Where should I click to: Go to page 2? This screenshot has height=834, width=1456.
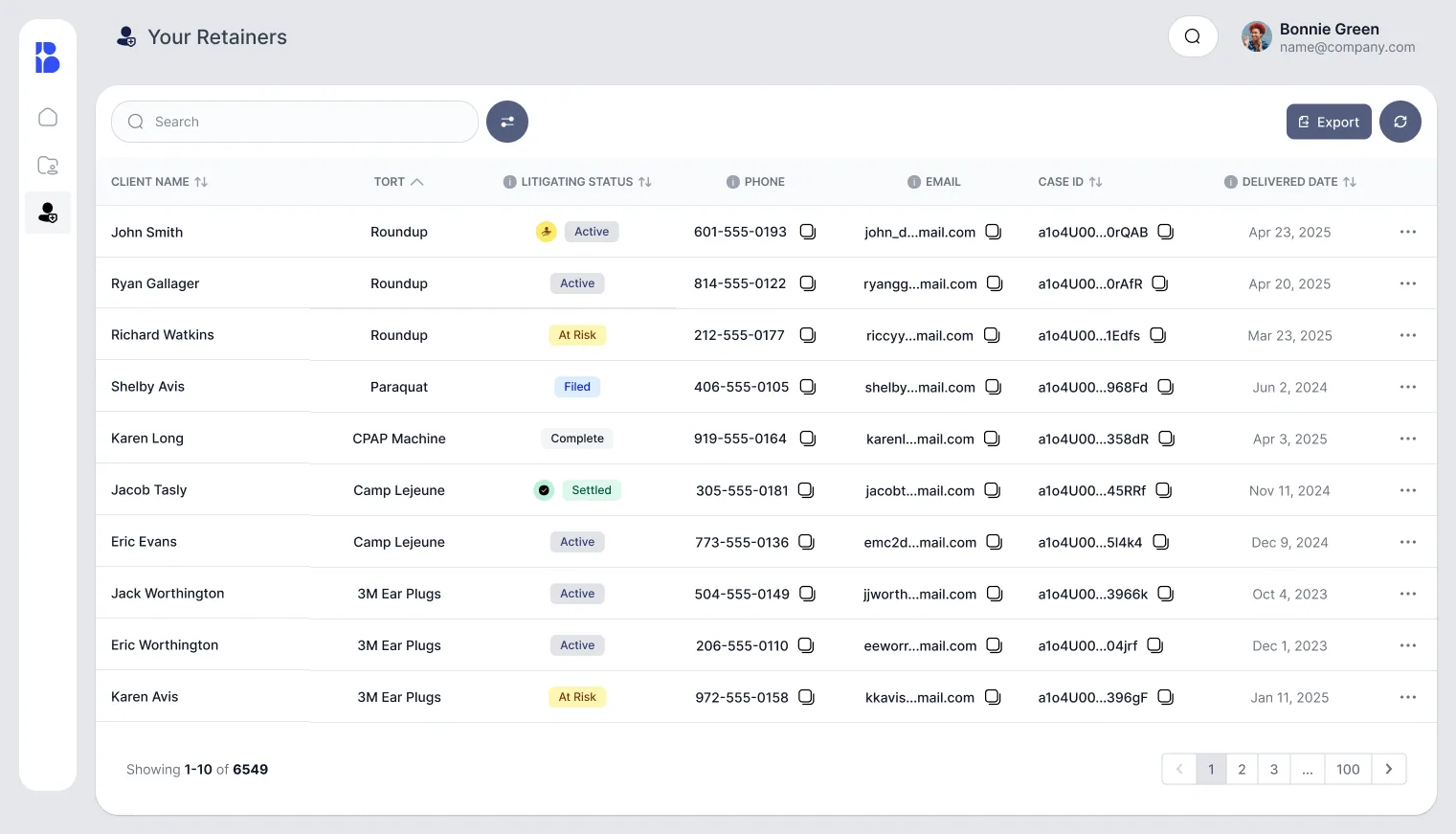coord(1242,769)
